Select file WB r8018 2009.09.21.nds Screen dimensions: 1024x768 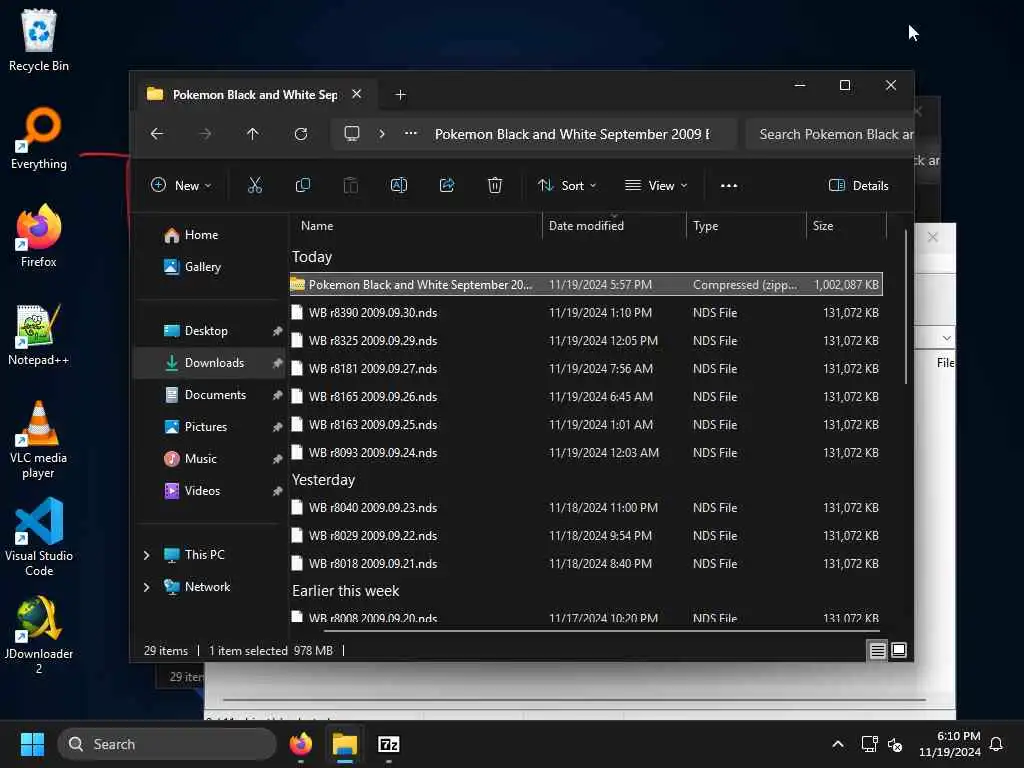tap(586, 564)
